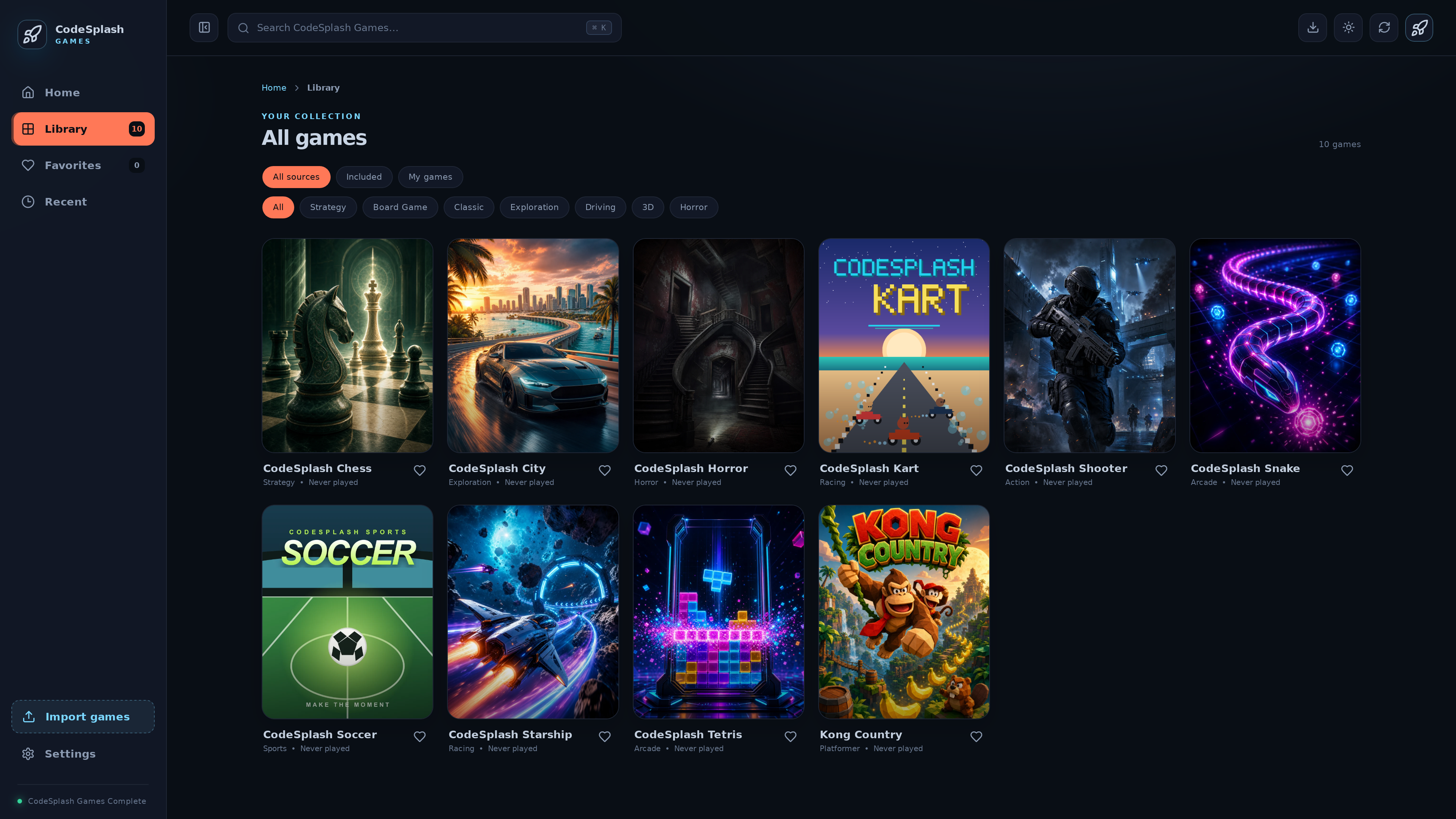
Task: Open the CodeSplash City cover art
Action: pos(533,345)
